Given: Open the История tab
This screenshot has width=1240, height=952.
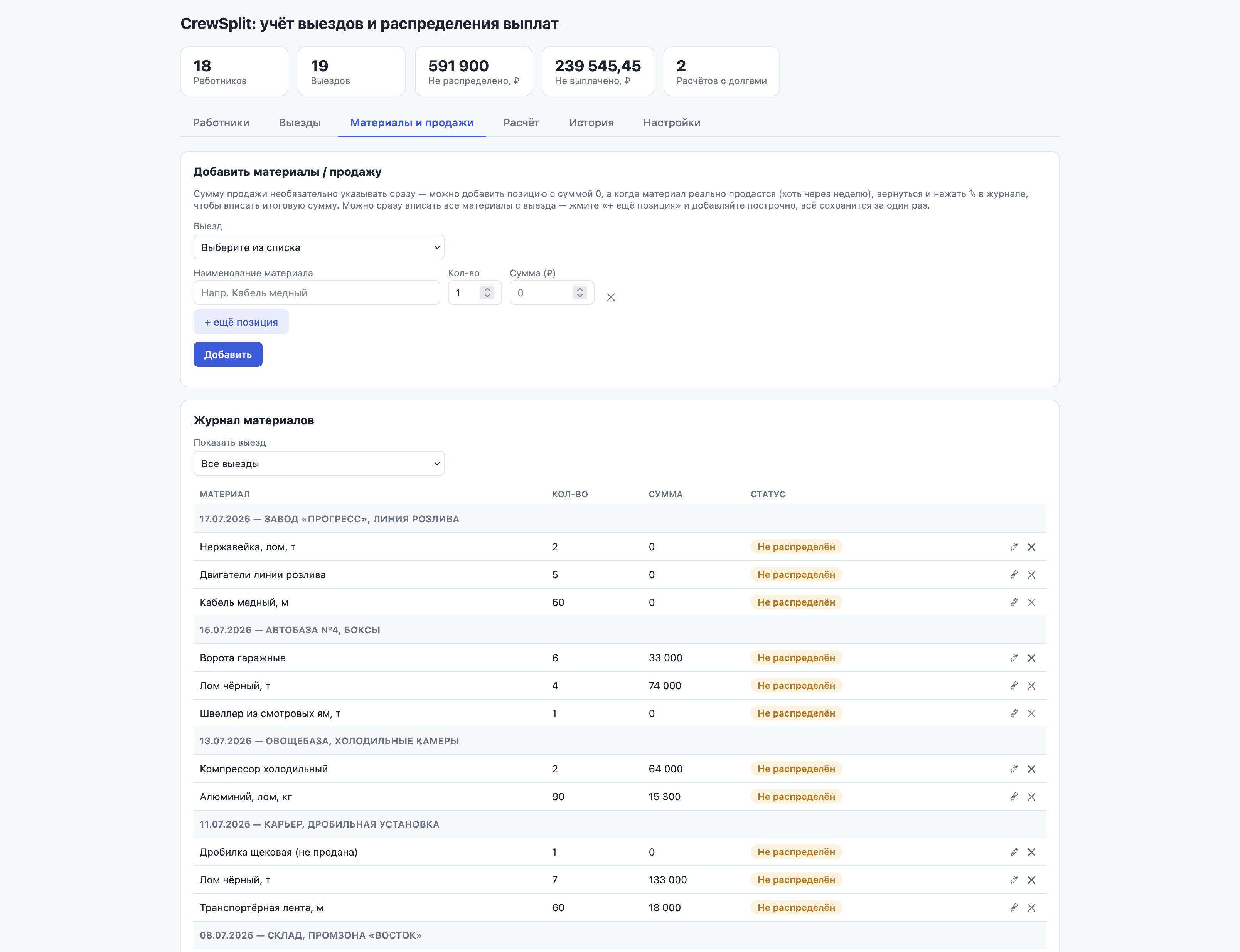Looking at the screenshot, I should [x=591, y=123].
